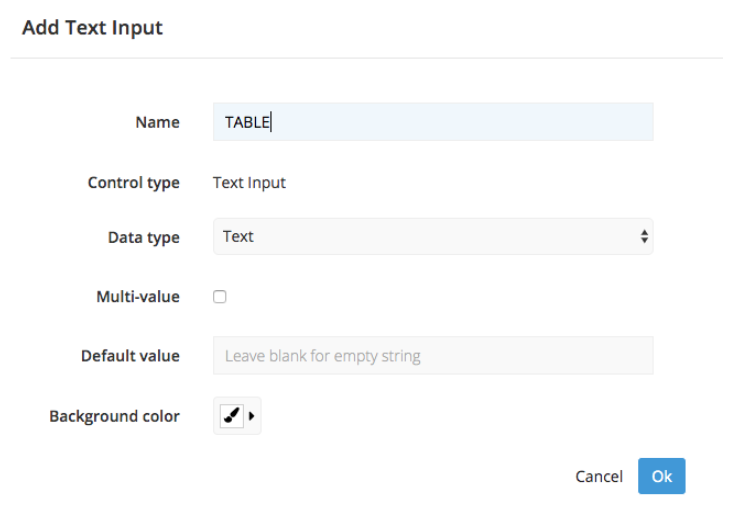The height and width of the screenshot is (517, 739).
Task: Click the Add Text Input dialog title
Action: (x=92, y=27)
